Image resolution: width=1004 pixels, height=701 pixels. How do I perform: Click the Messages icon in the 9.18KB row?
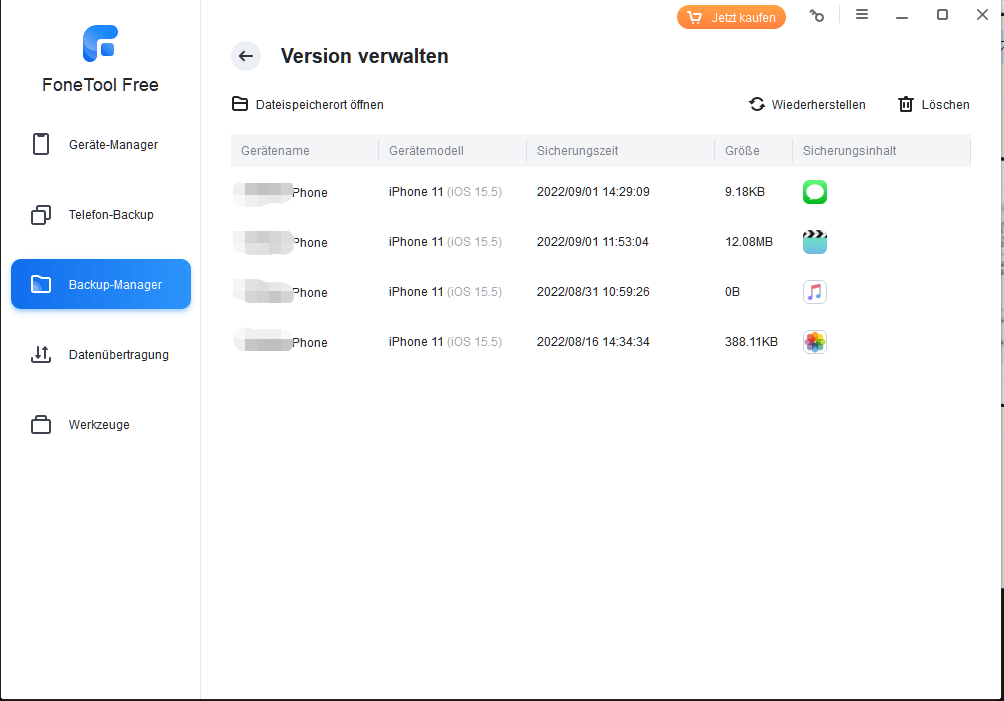[x=814, y=192]
